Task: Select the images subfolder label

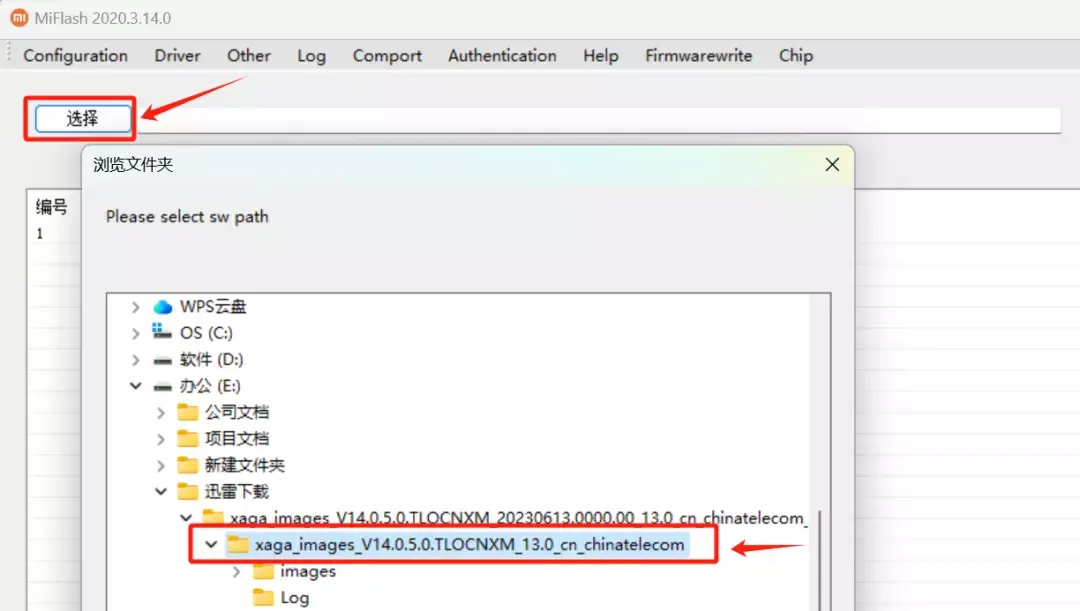Action: coord(308,572)
